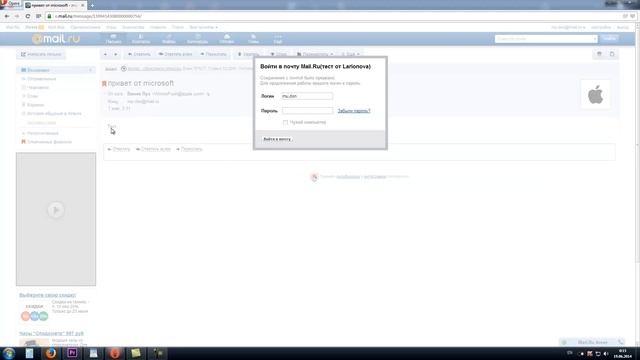Image resolution: width=640 pixels, height=360 pixels.
Task: Click the Забыли пароль? link
Action: pos(354,111)
